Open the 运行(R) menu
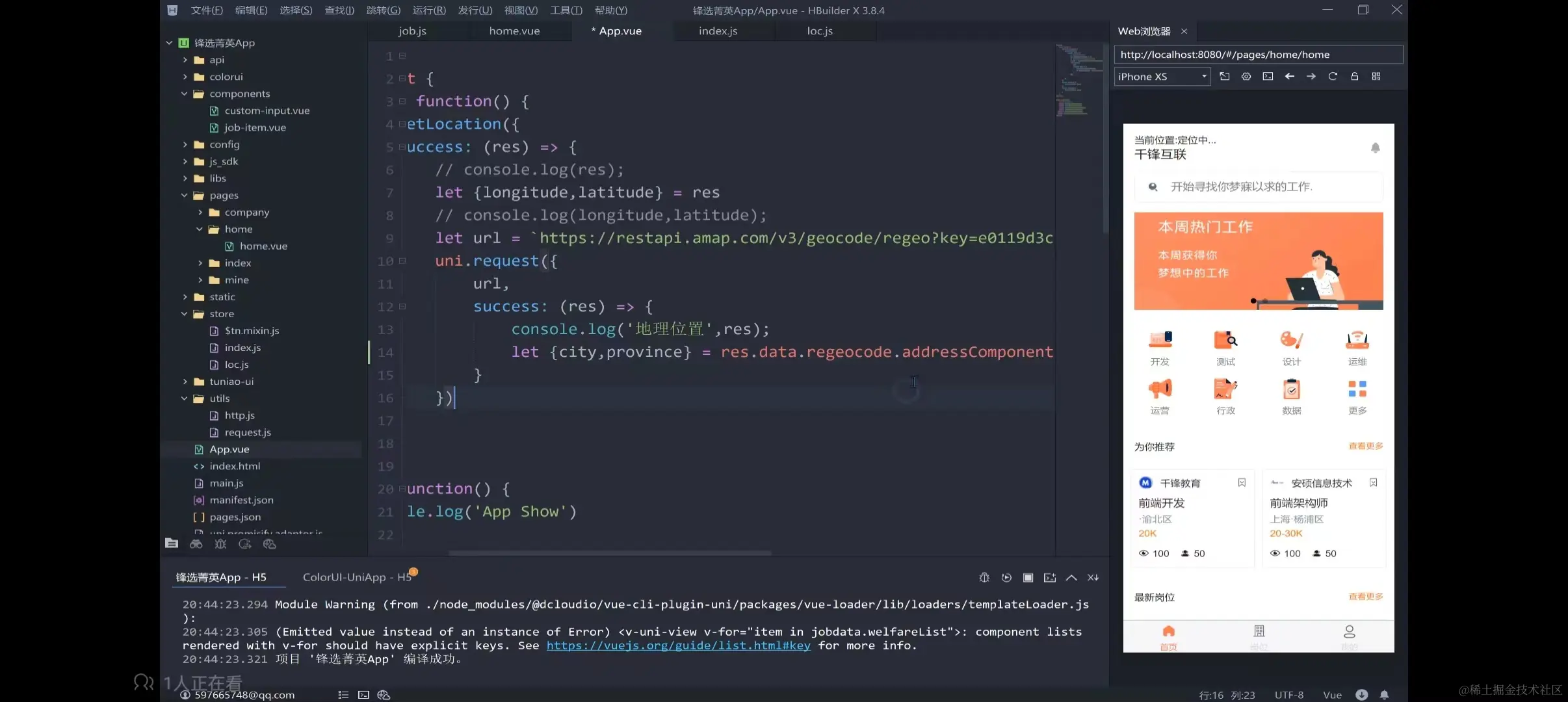This screenshot has width=1568, height=702. (x=429, y=10)
